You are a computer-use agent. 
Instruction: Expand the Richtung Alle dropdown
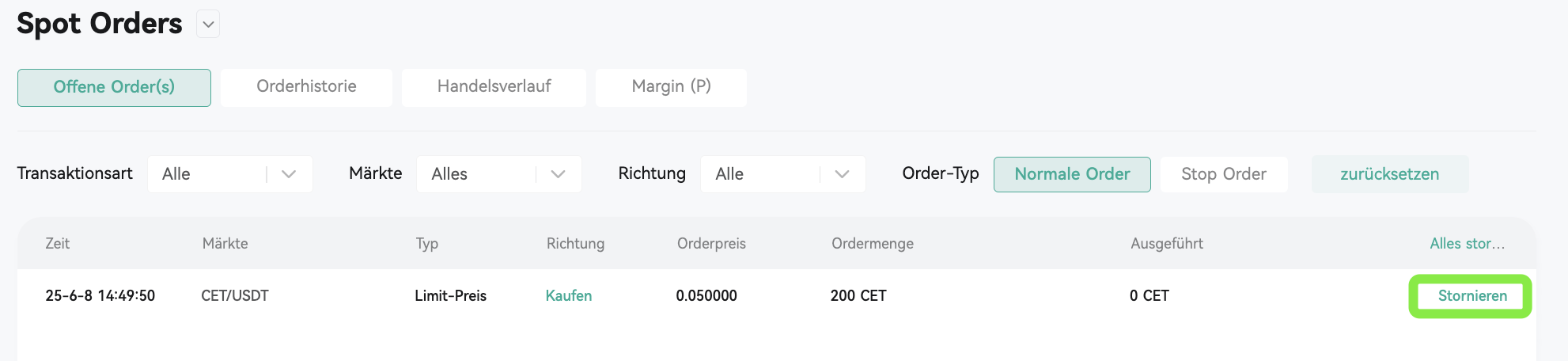(783, 174)
